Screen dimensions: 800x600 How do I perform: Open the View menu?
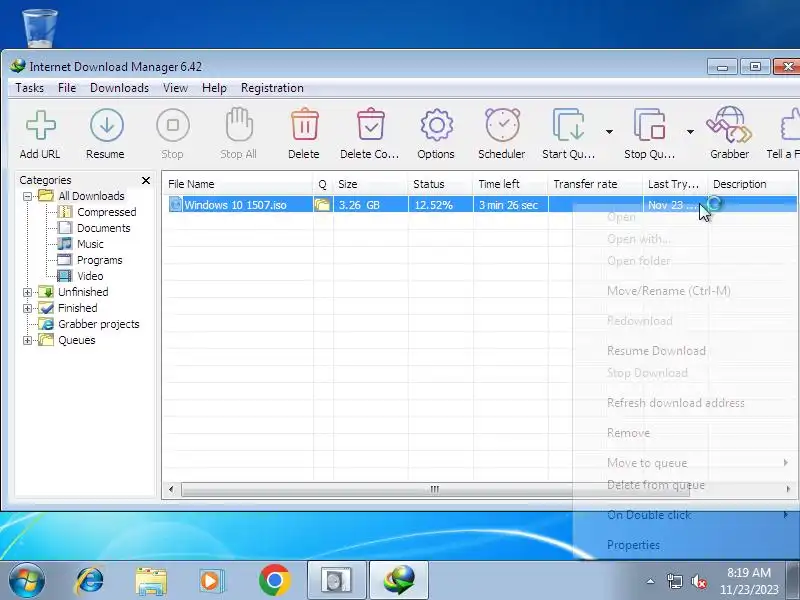(x=176, y=88)
